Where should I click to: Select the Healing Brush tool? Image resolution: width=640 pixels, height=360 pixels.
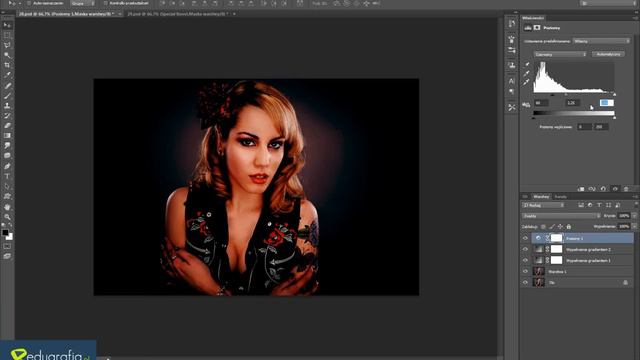pyautogui.click(x=7, y=86)
